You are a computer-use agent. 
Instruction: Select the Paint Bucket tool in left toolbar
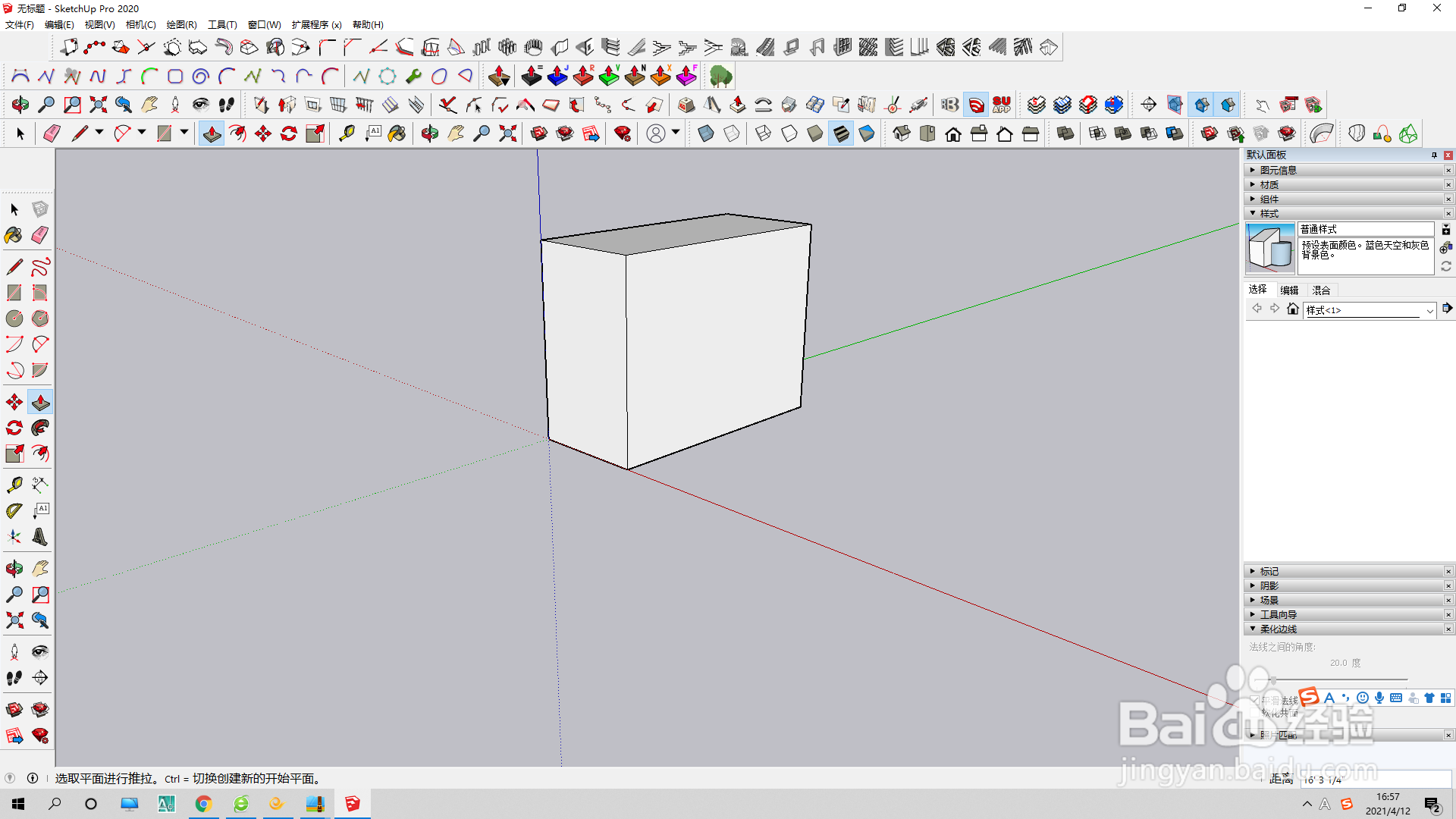14,235
